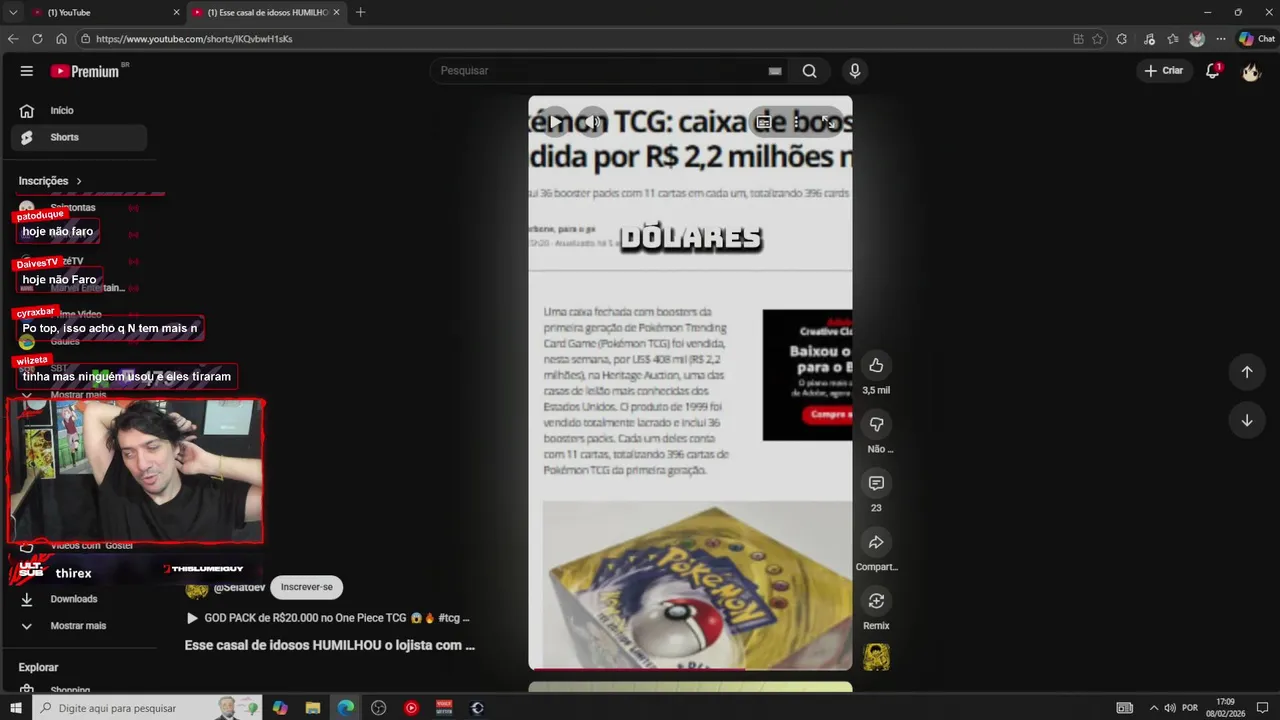Go to the previous Short arrow
The height and width of the screenshot is (720, 1280).
pos(1247,372)
